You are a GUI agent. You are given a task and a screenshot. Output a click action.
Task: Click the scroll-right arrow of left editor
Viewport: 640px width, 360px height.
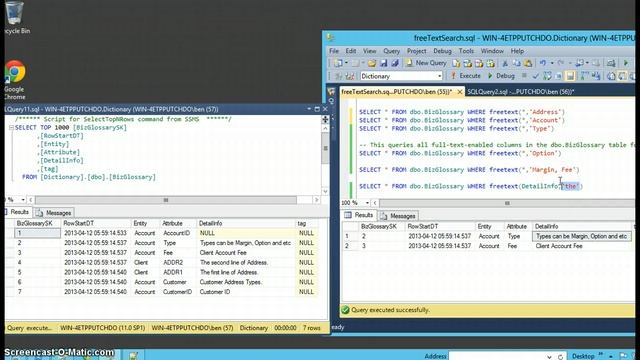[x=316, y=200]
